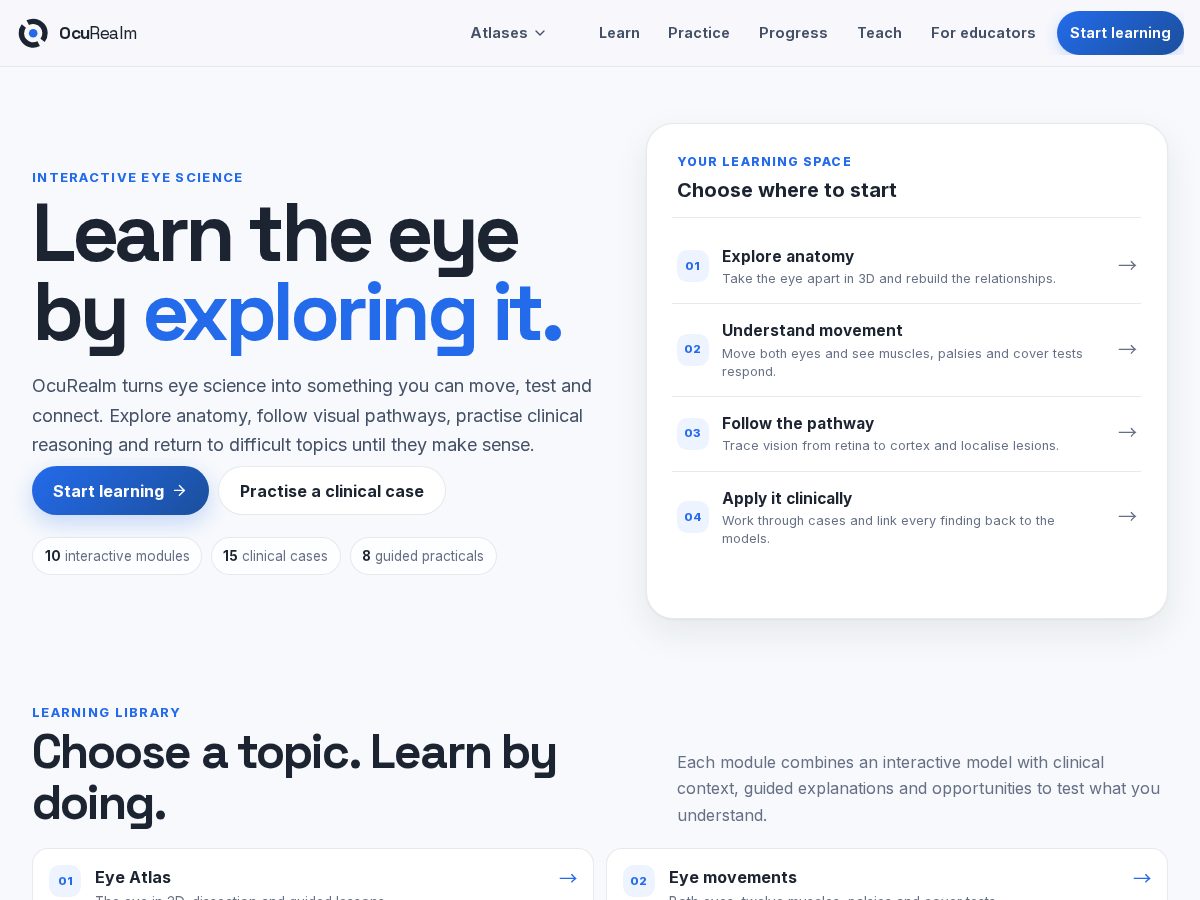
Task: Select the 01 badge beside Explore anatomy
Action: pyautogui.click(x=693, y=266)
